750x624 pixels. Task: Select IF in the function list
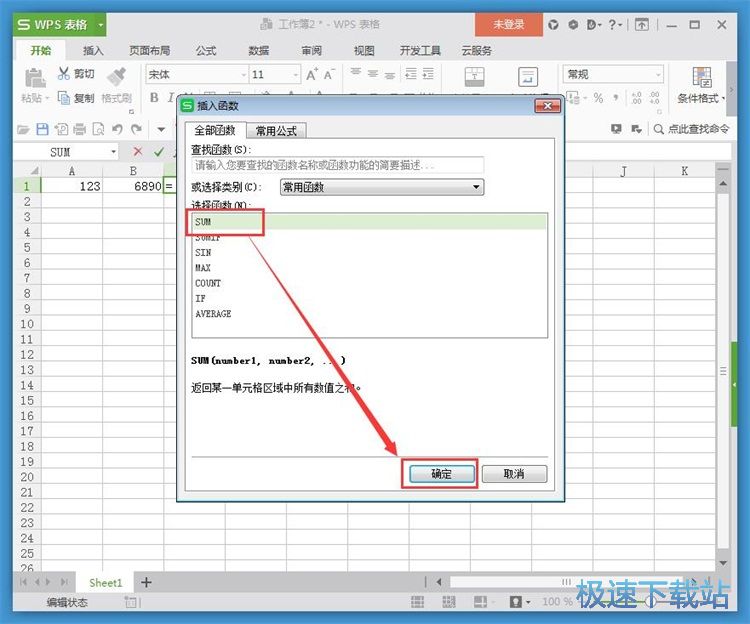point(369,298)
